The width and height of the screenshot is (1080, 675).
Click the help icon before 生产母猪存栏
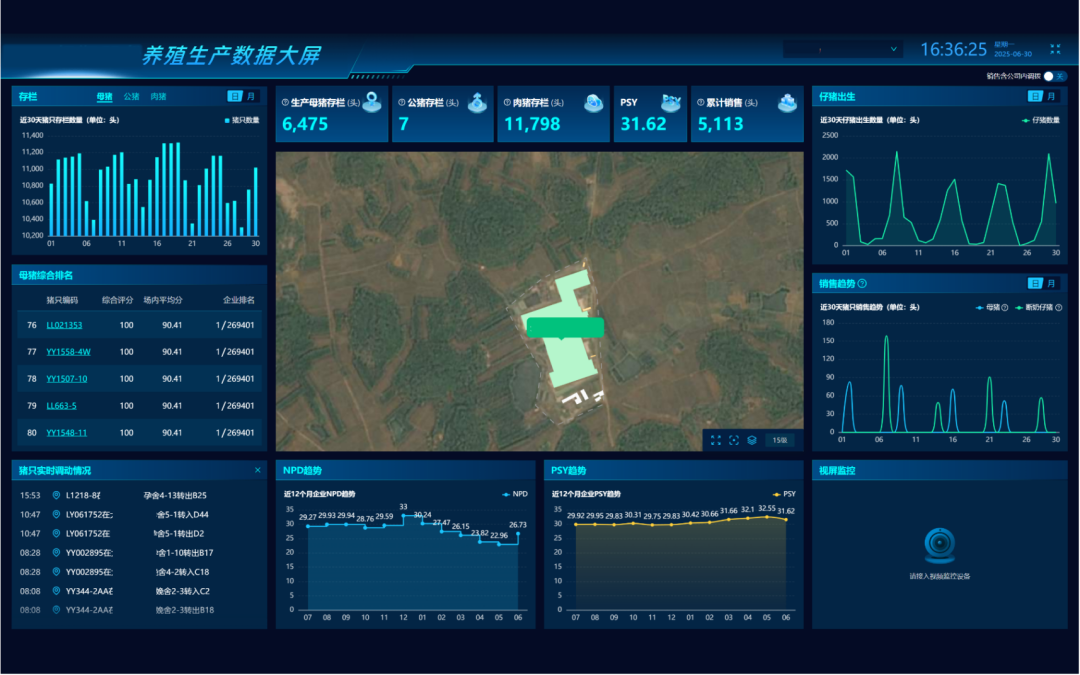[x=285, y=103]
